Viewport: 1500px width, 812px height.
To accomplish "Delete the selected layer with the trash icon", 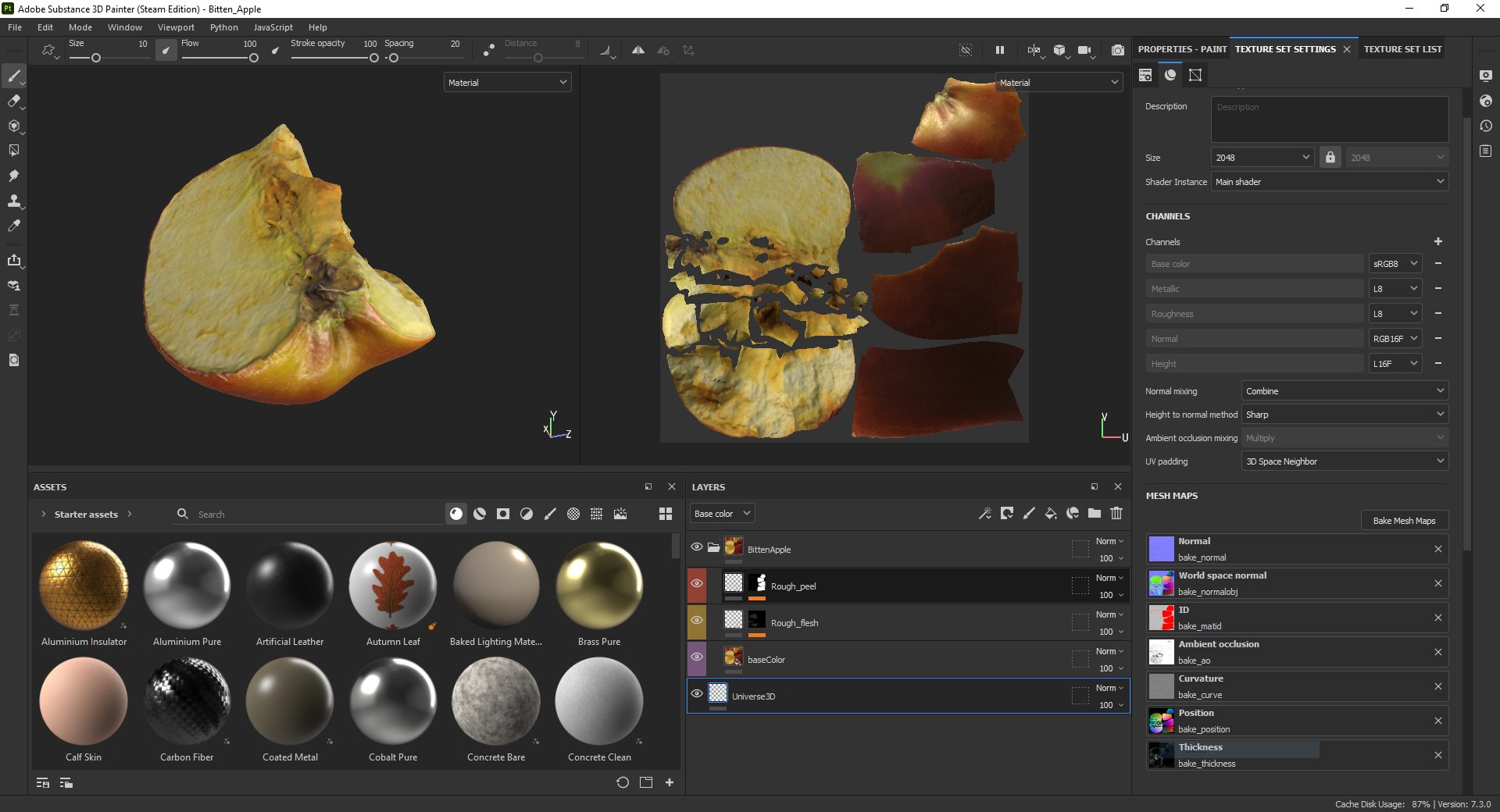I will click(x=1116, y=513).
